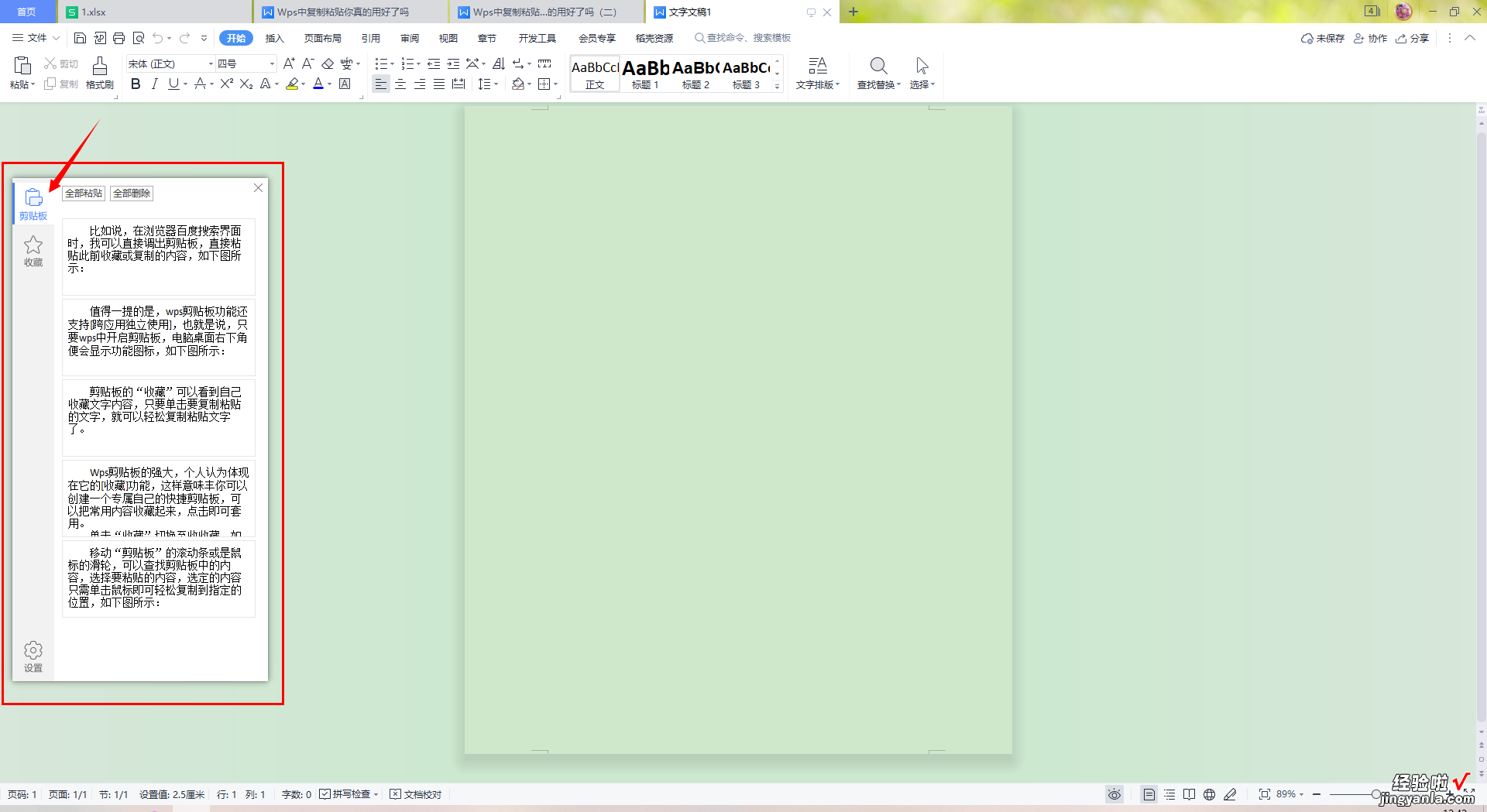Switch to the 引用 ribbon tab
This screenshot has width=1487, height=812.
point(370,38)
